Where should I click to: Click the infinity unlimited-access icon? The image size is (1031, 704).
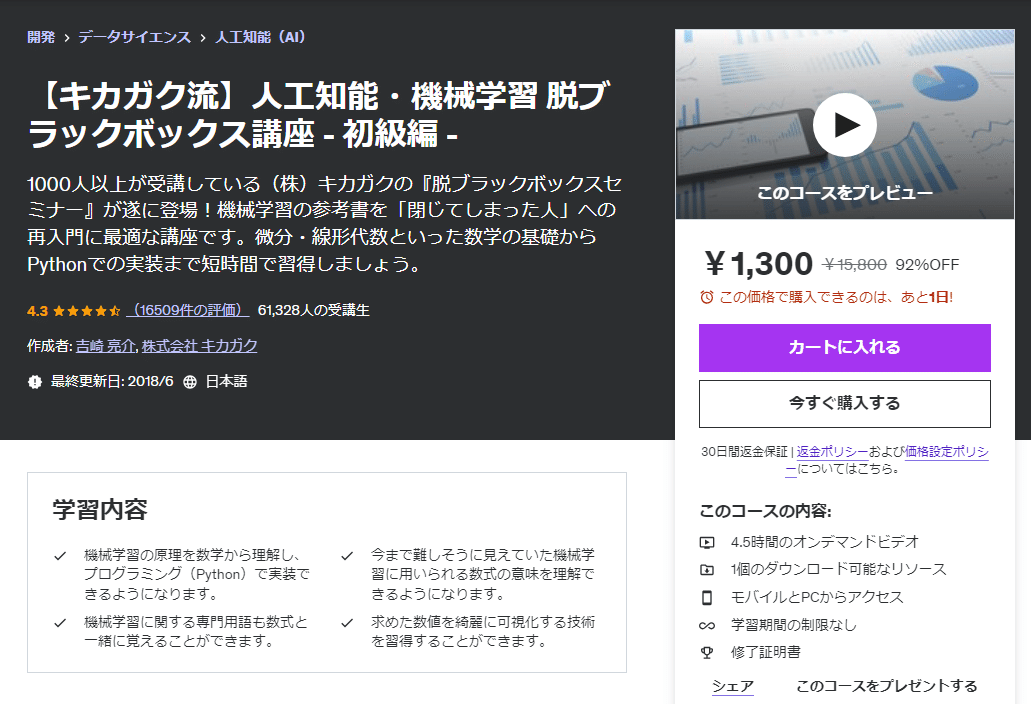[x=707, y=625]
